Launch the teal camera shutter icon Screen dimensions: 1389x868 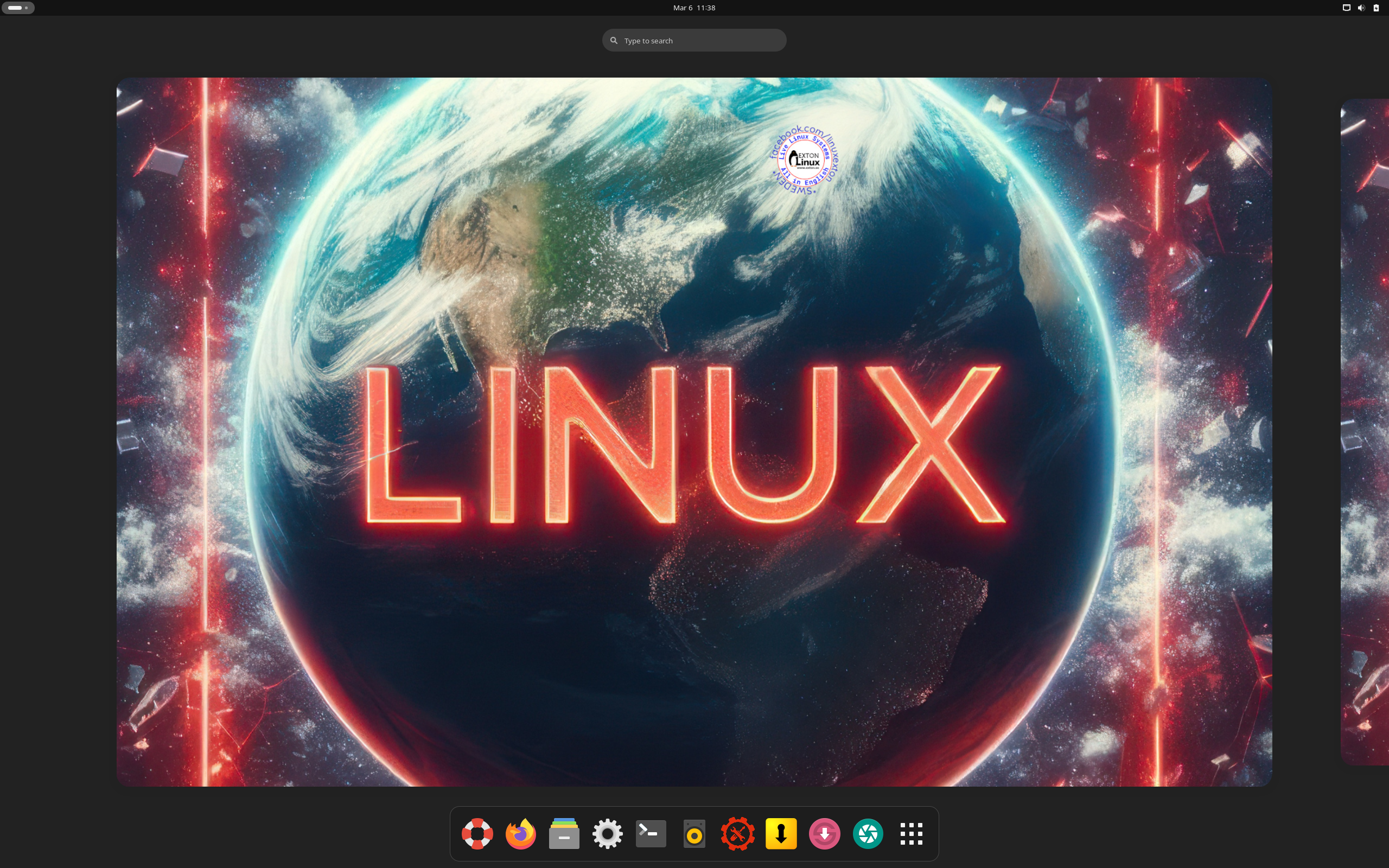tap(868, 834)
